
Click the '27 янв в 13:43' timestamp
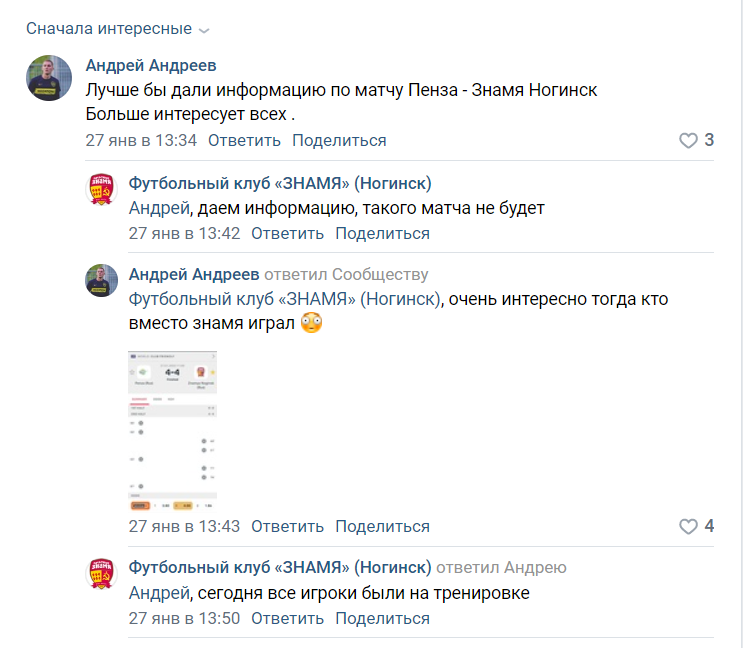point(184,526)
